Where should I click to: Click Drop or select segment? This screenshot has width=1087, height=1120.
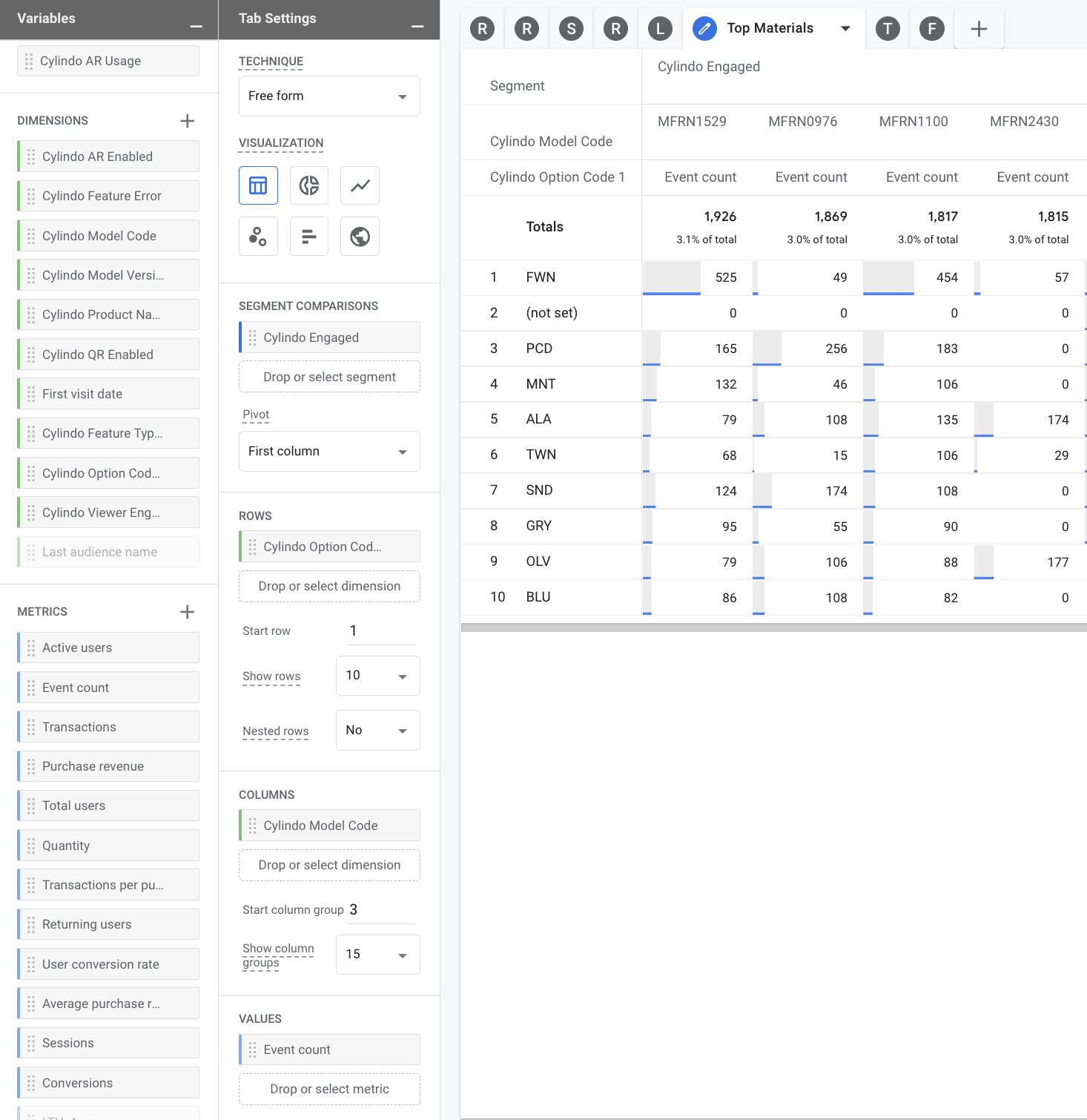pyautogui.click(x=328, y=377)
